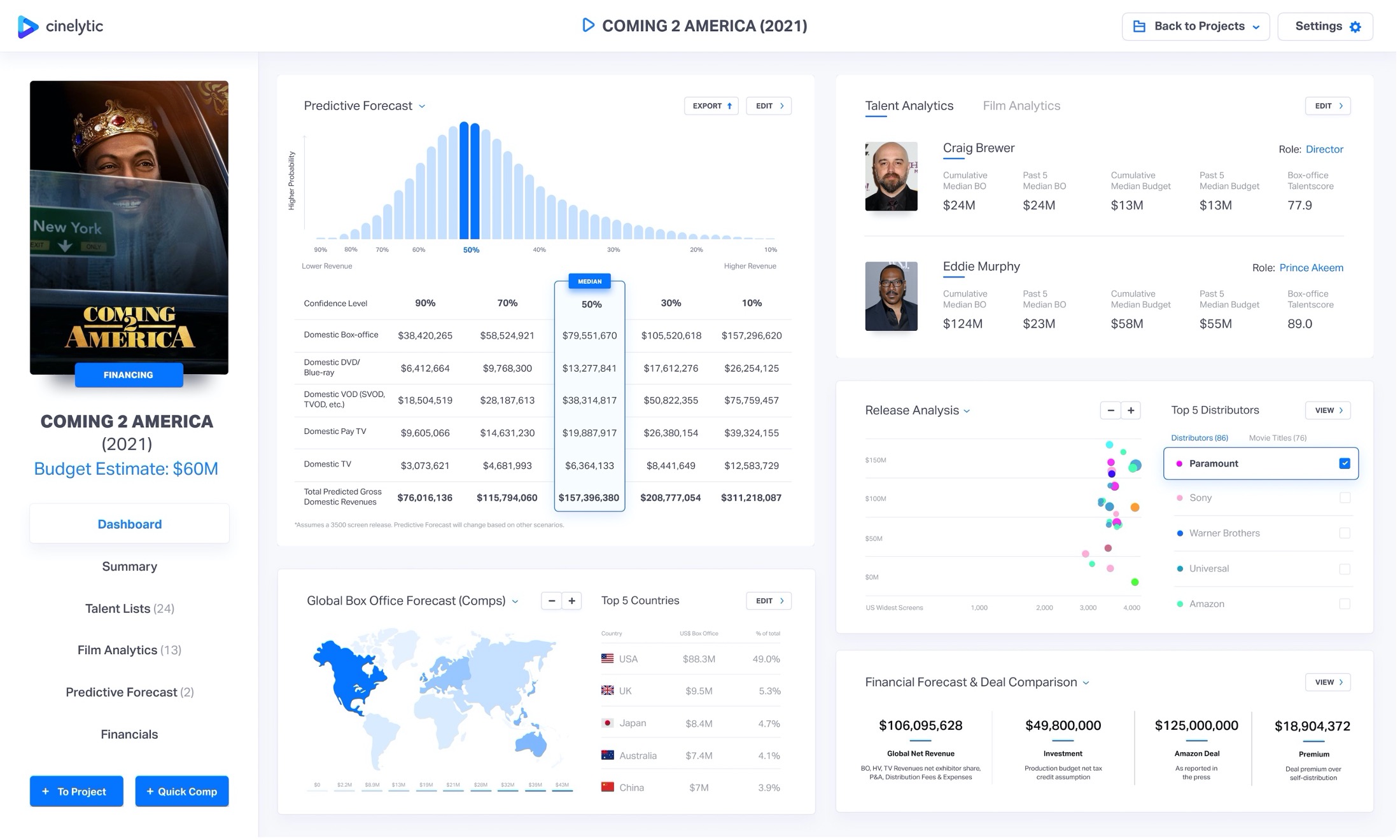The image size is (1400, 840).
Task: Click the Quick Comp button
Action: pos(182,791)
